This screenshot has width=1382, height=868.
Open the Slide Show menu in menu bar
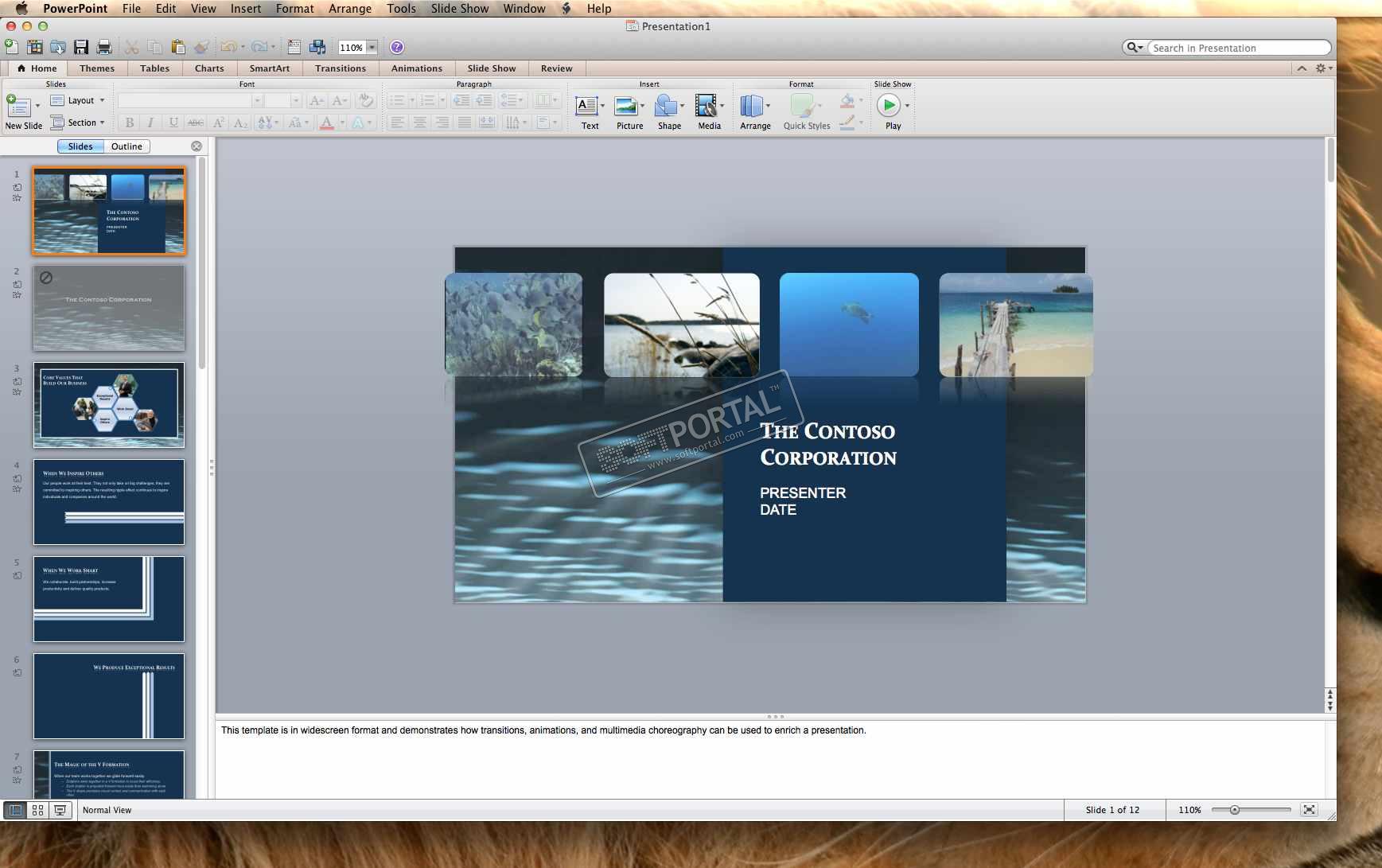coord(459,9)
